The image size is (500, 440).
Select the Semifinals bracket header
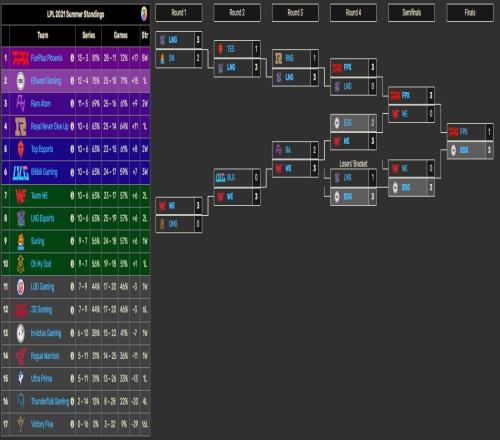(412, 13)
